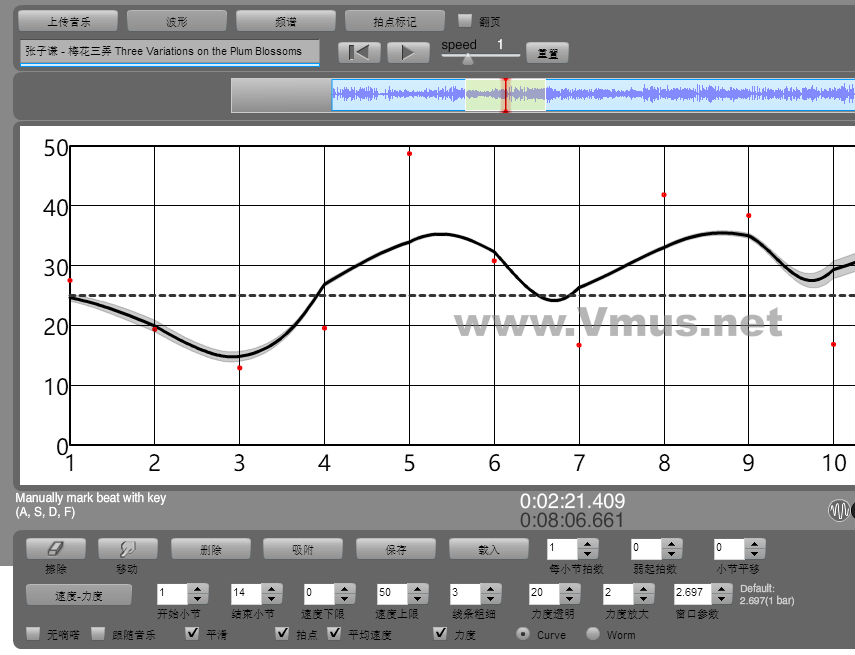Click the 上传音乐 upload music button

tap(68, 21)
